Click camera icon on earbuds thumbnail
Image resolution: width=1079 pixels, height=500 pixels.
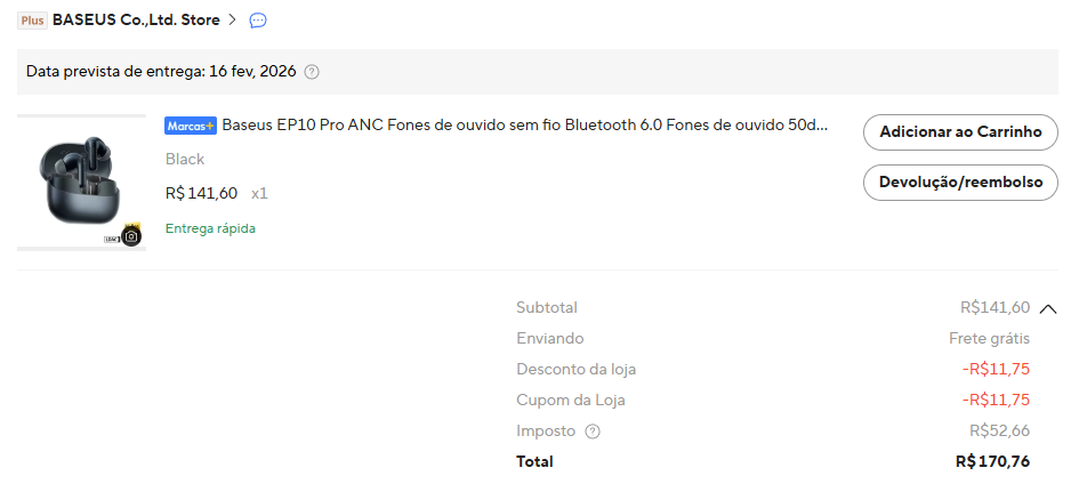(x=131, y=237)
